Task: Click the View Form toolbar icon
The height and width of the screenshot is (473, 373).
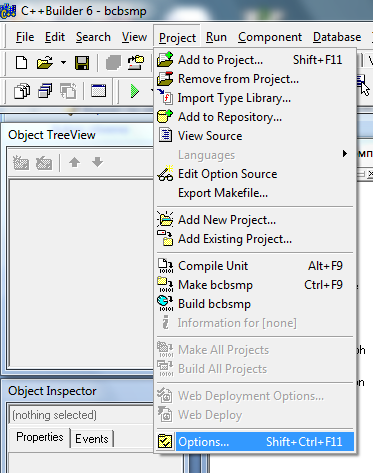Action: point(45,91)
